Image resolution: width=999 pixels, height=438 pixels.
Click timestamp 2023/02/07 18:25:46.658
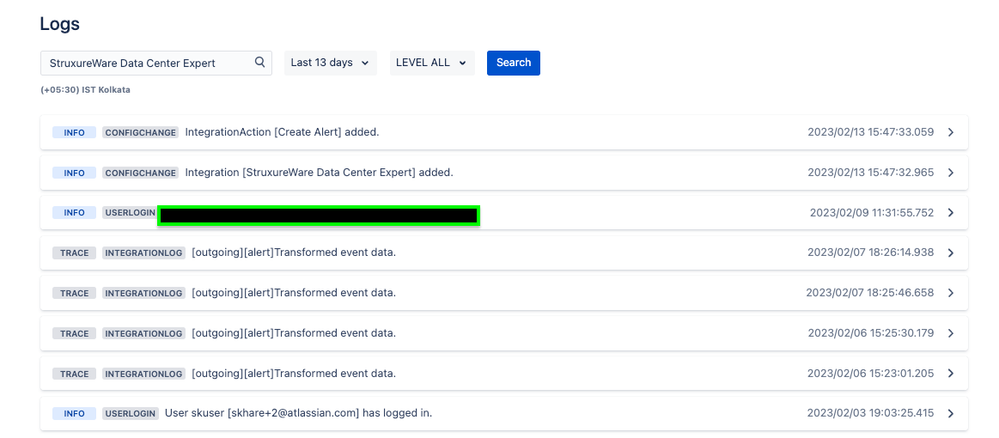click(x=870, y=293)
